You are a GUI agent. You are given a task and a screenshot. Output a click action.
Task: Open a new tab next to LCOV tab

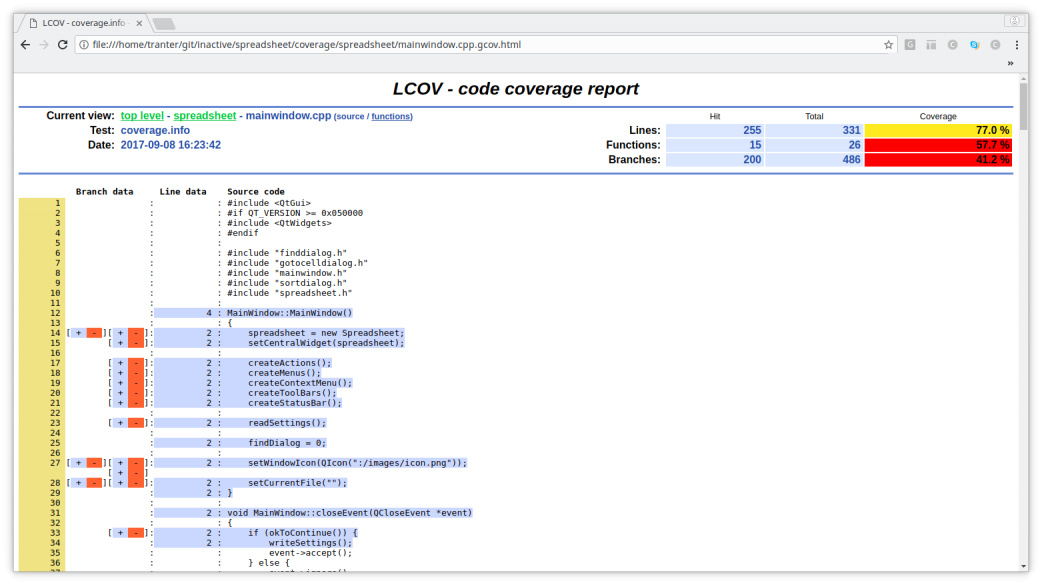pyautogui.click(x=163, y=23)
